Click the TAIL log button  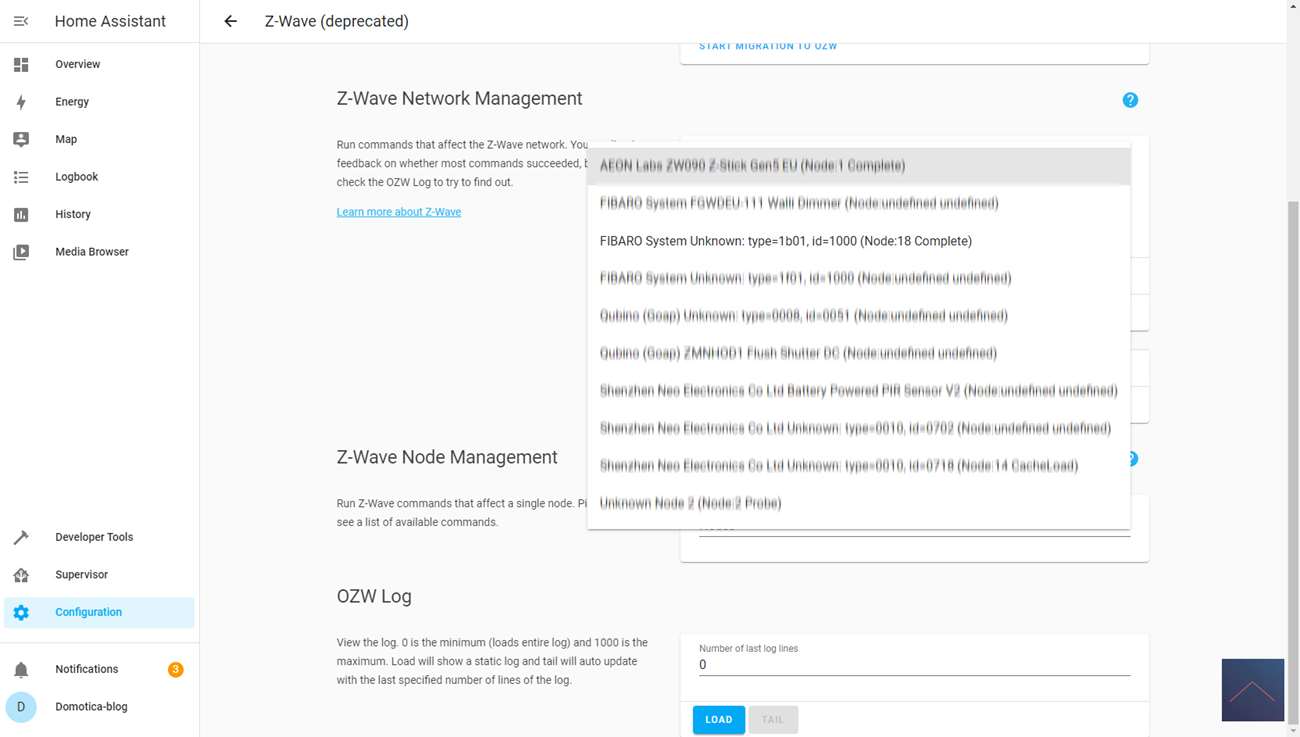(x=773, y=720)
